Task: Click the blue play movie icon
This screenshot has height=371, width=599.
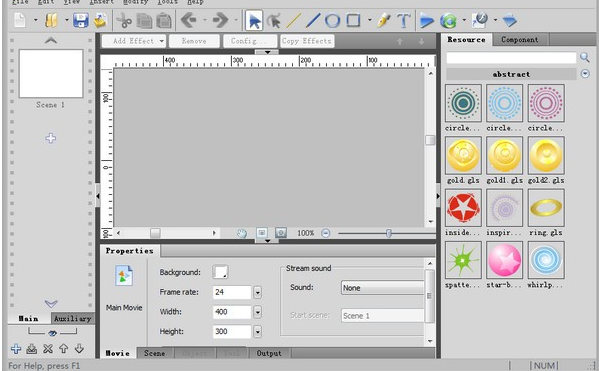Action: click(x=426, y=20)
